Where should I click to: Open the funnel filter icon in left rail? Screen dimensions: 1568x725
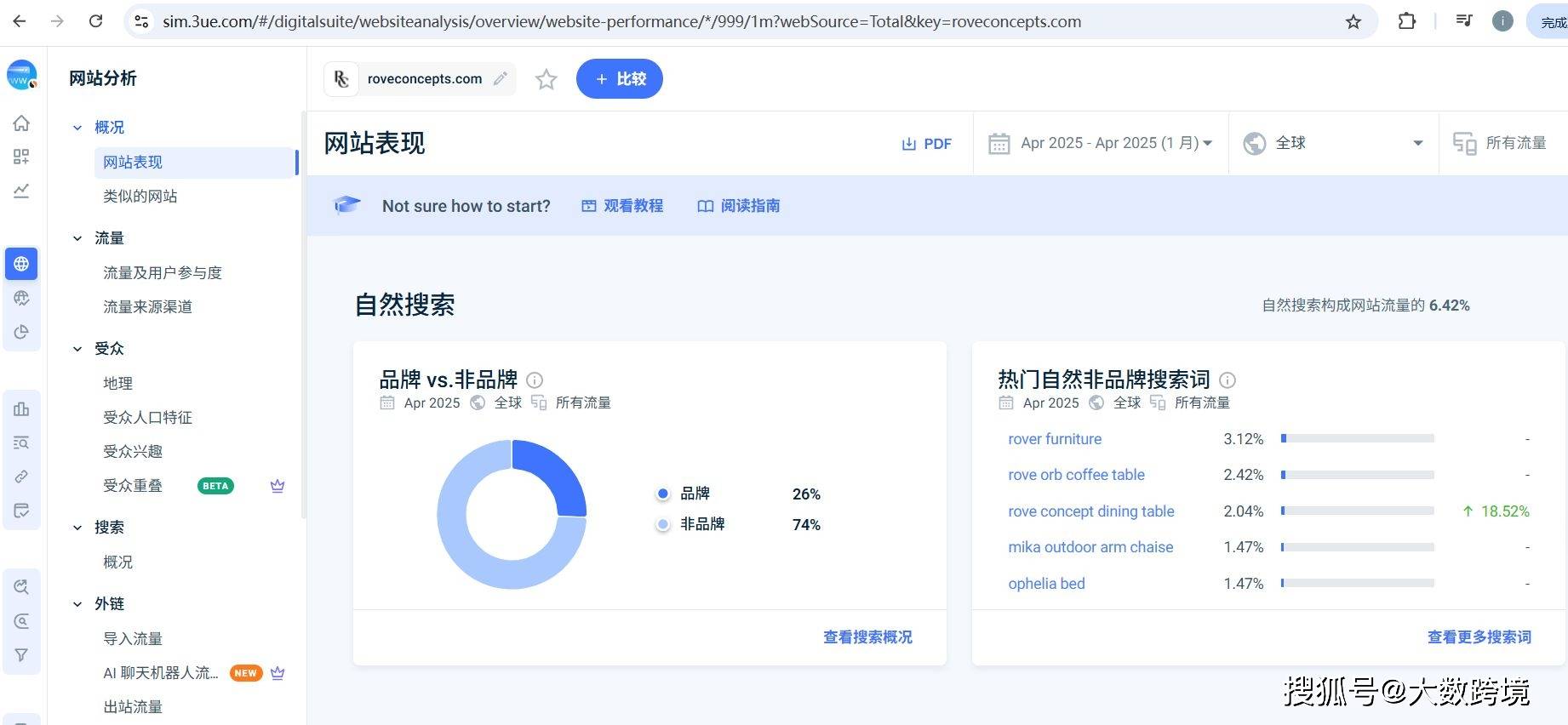point(21,655)
